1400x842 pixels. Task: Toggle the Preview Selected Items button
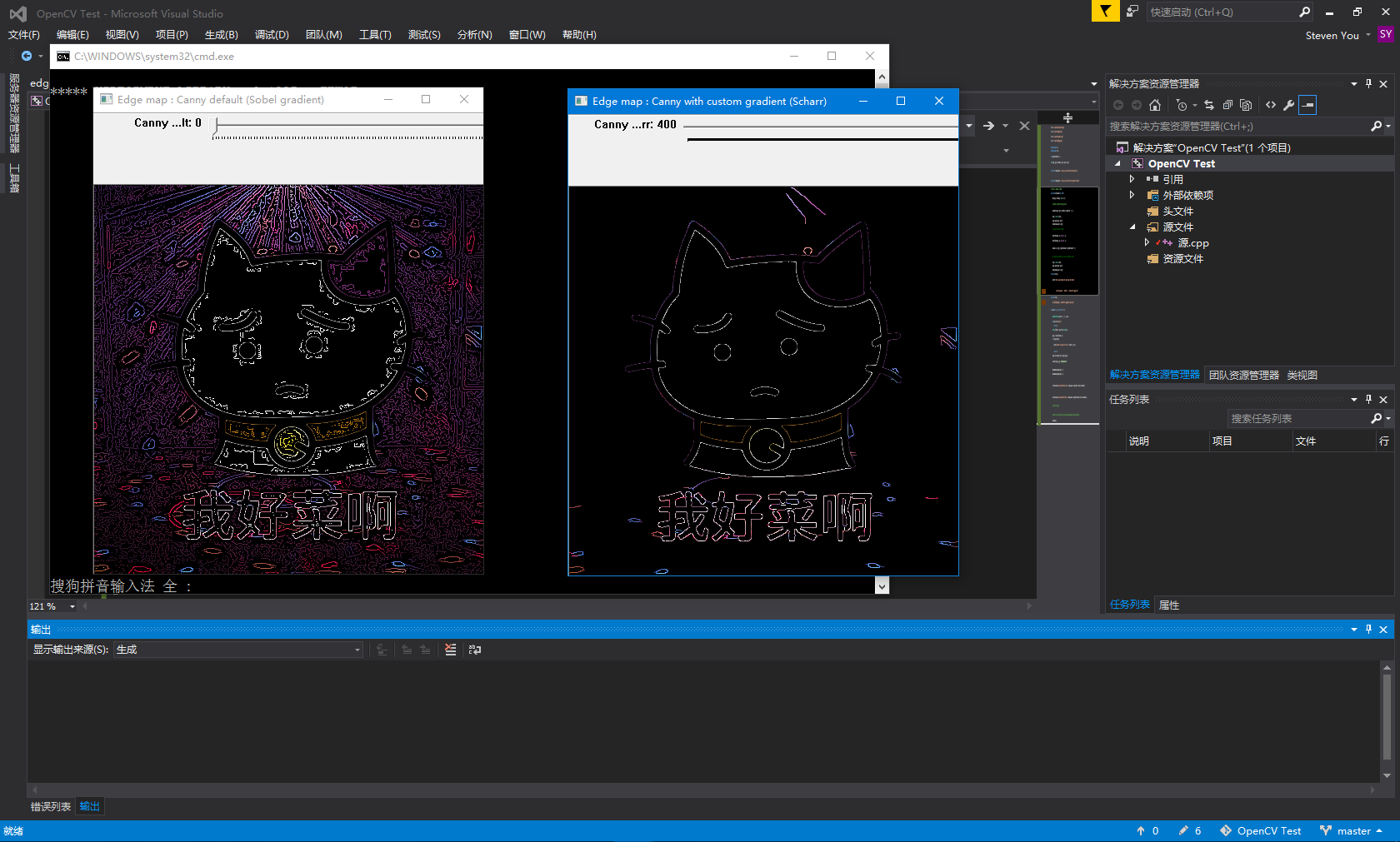(x=1307, y=105)
